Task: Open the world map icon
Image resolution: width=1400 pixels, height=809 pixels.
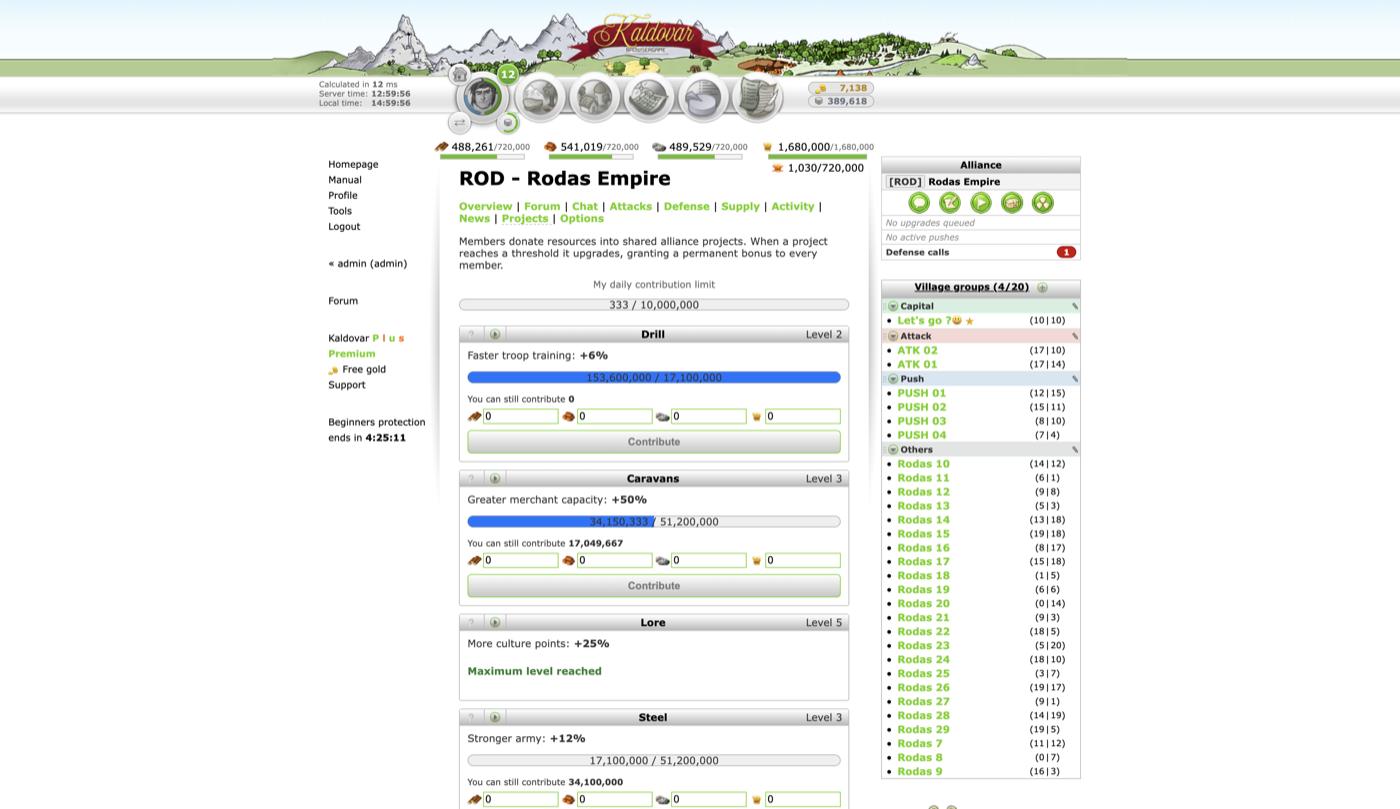Action: 649,97
